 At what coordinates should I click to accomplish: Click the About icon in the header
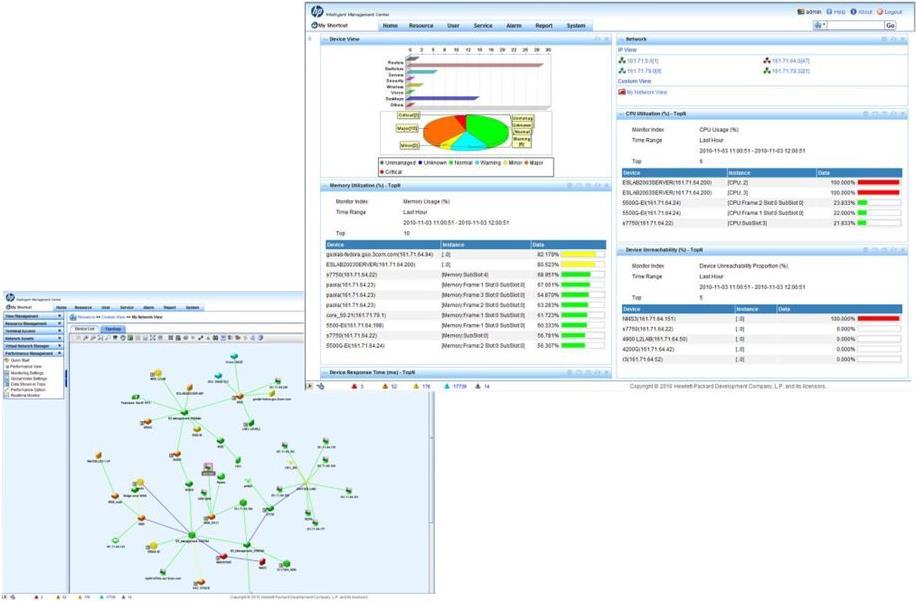point(853,11)
